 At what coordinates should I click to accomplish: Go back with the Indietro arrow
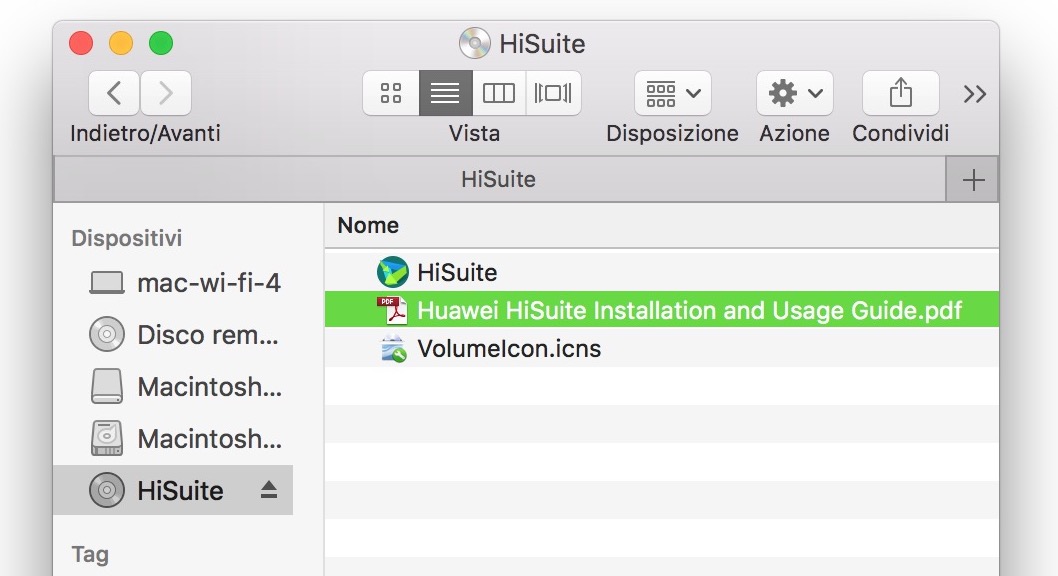click(115, 94)
